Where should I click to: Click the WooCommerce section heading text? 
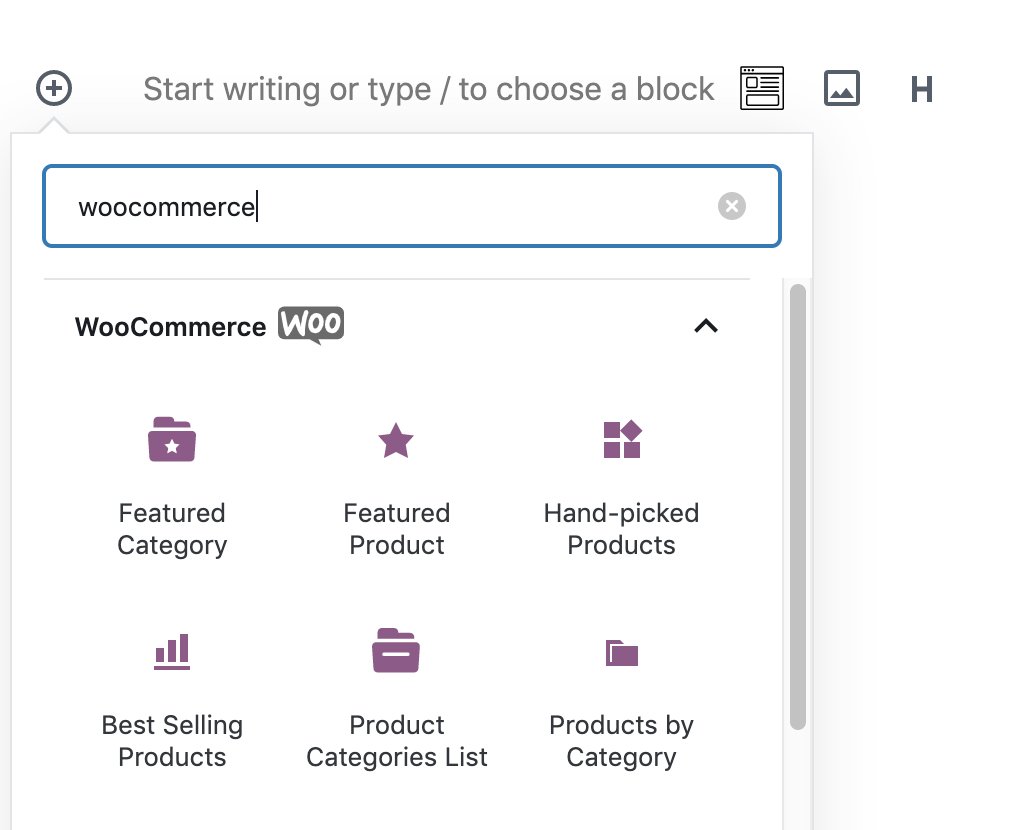click(170, 326)
